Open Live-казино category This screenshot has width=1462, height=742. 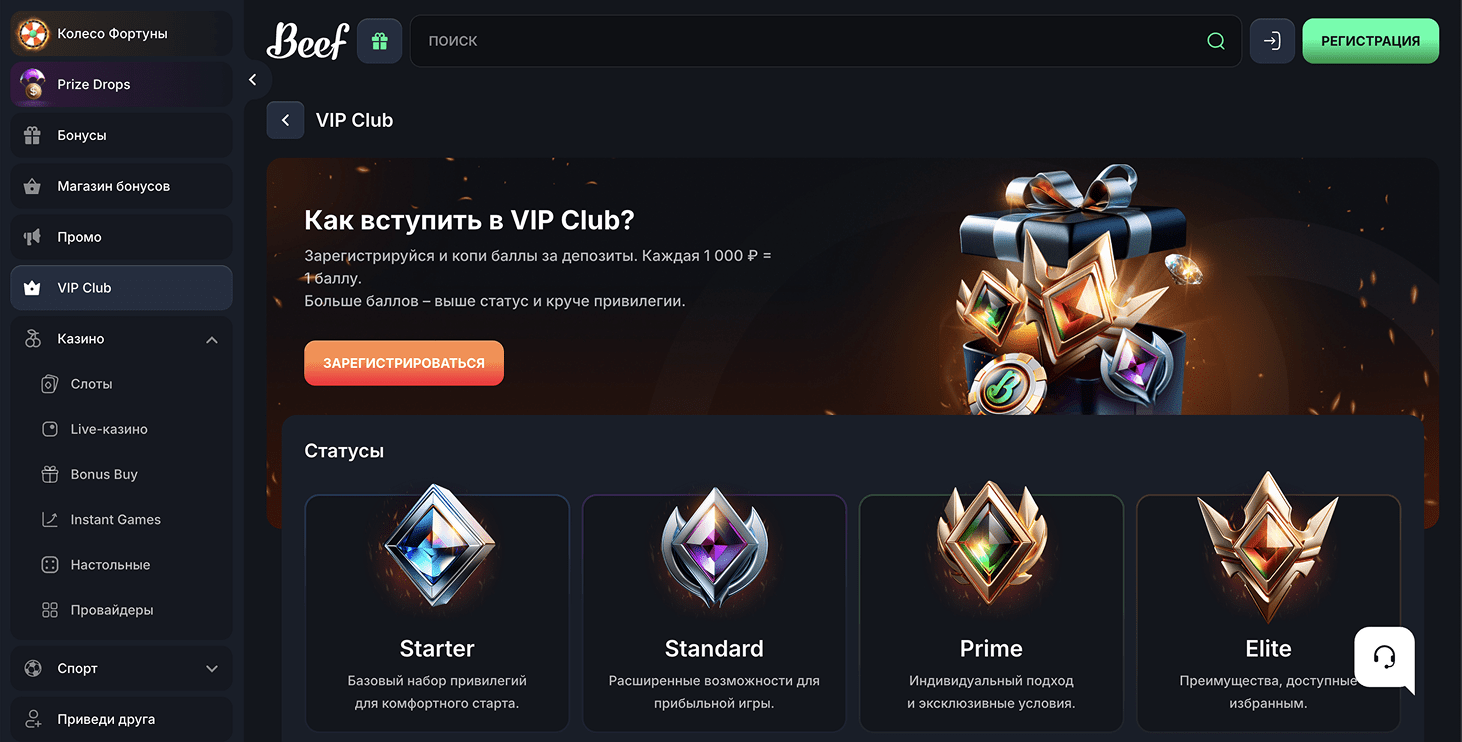(x=108, y=429)
